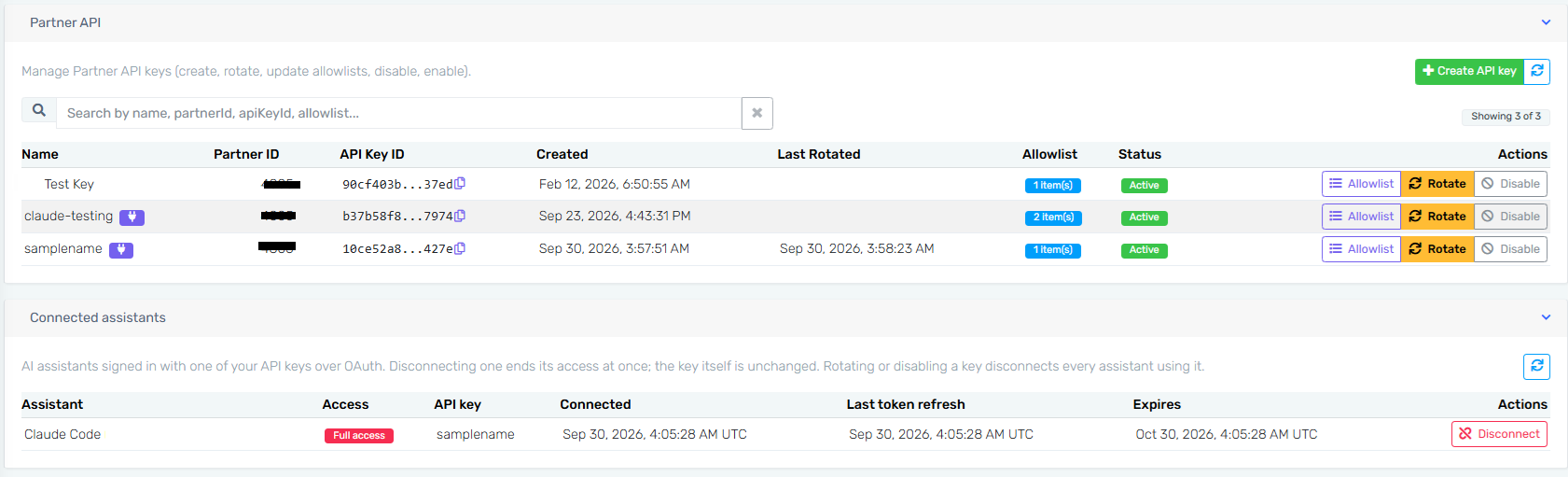Click the Connected assistants section title
Image resolution: width=1568 pixels, height=477 pixels.
(x=98, y=317)
